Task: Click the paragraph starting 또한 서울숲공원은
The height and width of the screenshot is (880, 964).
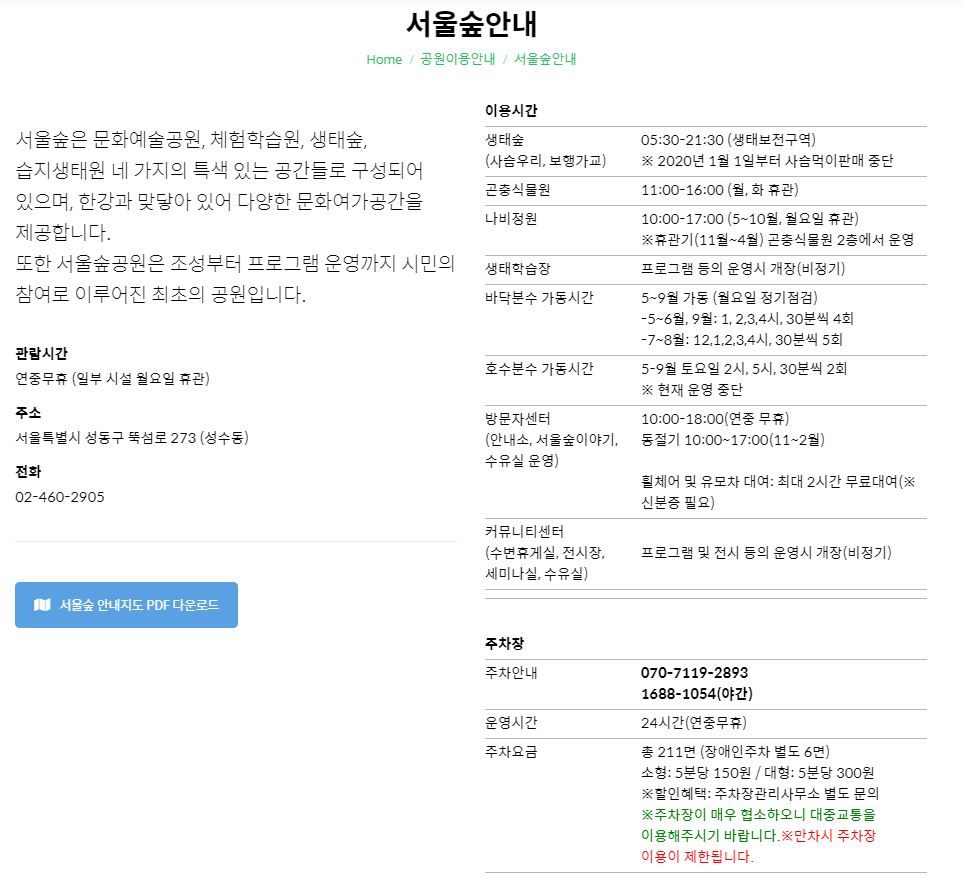Action: coord(235,279)
